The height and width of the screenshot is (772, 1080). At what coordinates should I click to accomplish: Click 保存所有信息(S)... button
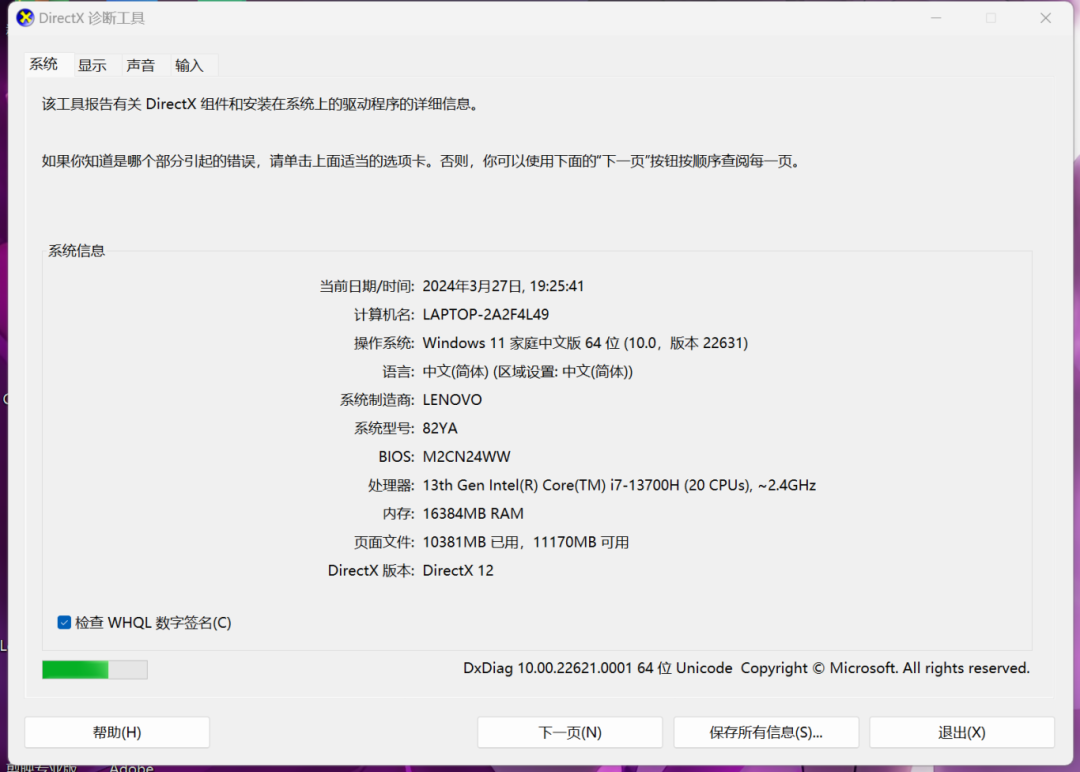[x=766, y=732]
